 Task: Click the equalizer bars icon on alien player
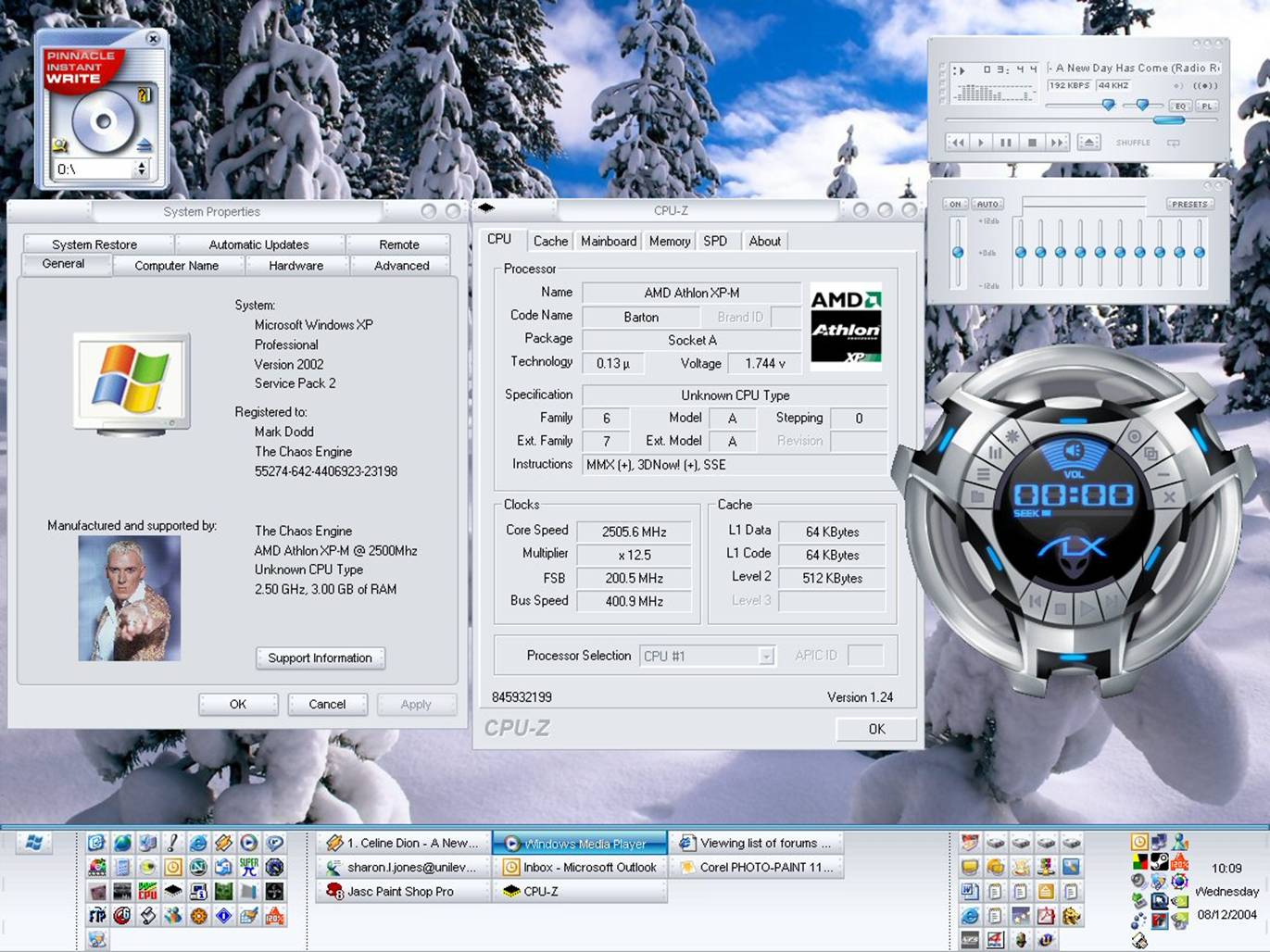(x=995, y=453)
